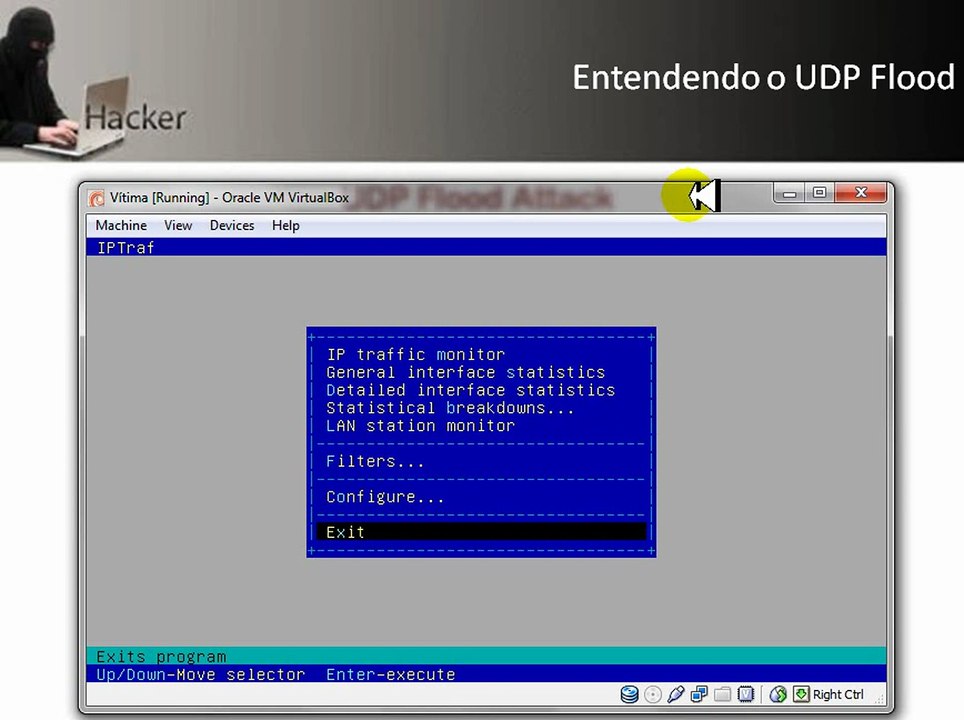Screen dimensions: 964x720
Task: Click the network adapters status icon
Action: (699, 694)
